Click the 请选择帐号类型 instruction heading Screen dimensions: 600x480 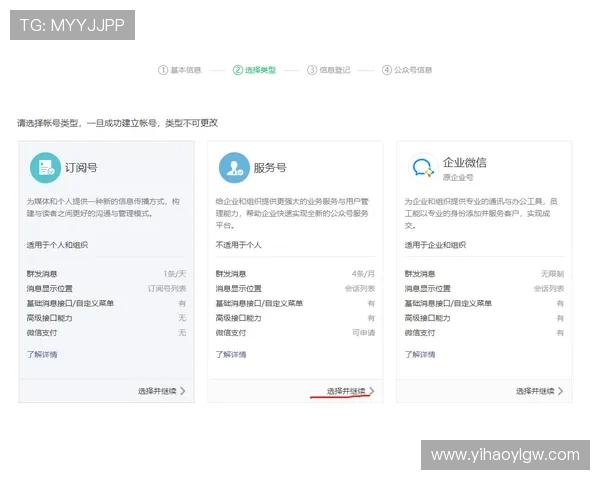click(117, 123)
